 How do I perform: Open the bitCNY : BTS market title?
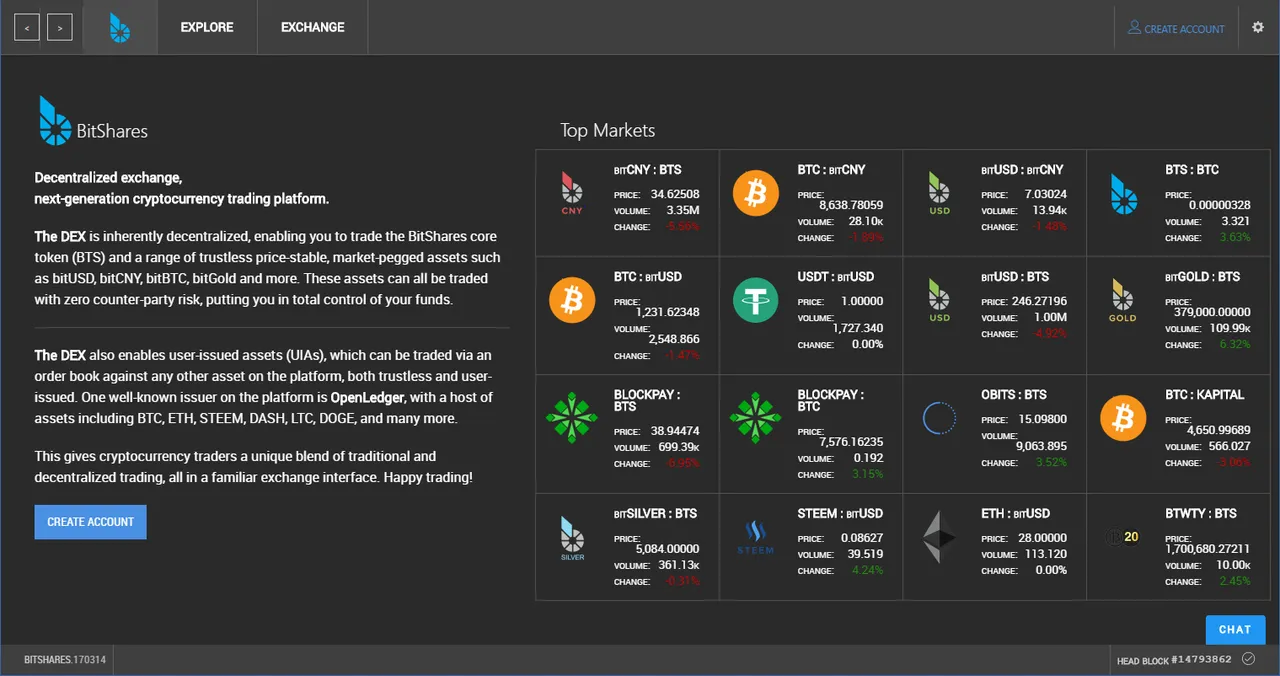pos(647,170)
